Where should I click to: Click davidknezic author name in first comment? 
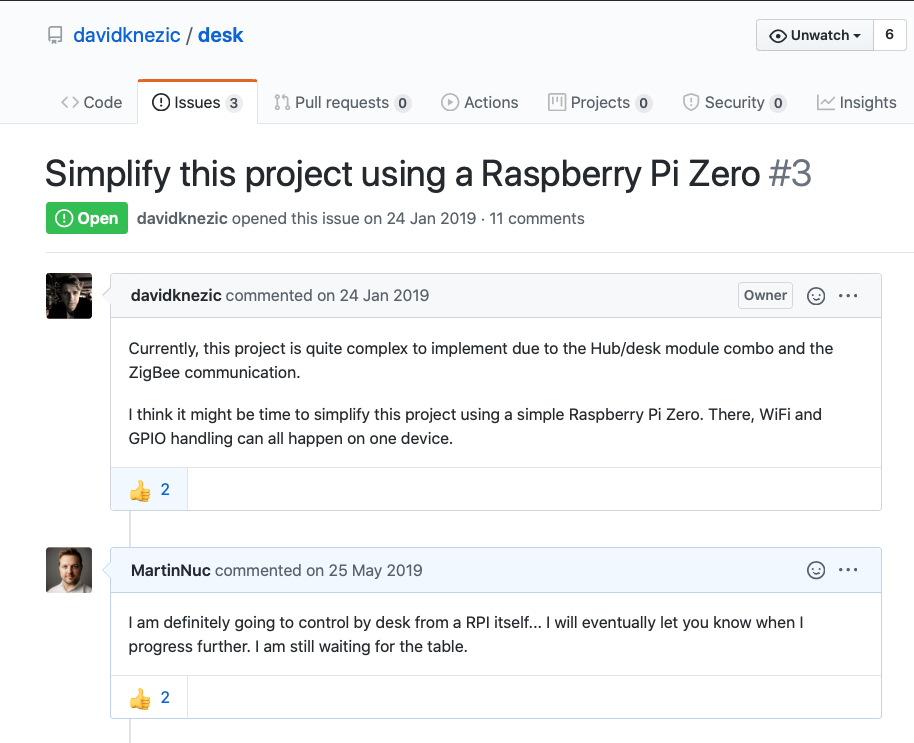[x=176, y=295]
